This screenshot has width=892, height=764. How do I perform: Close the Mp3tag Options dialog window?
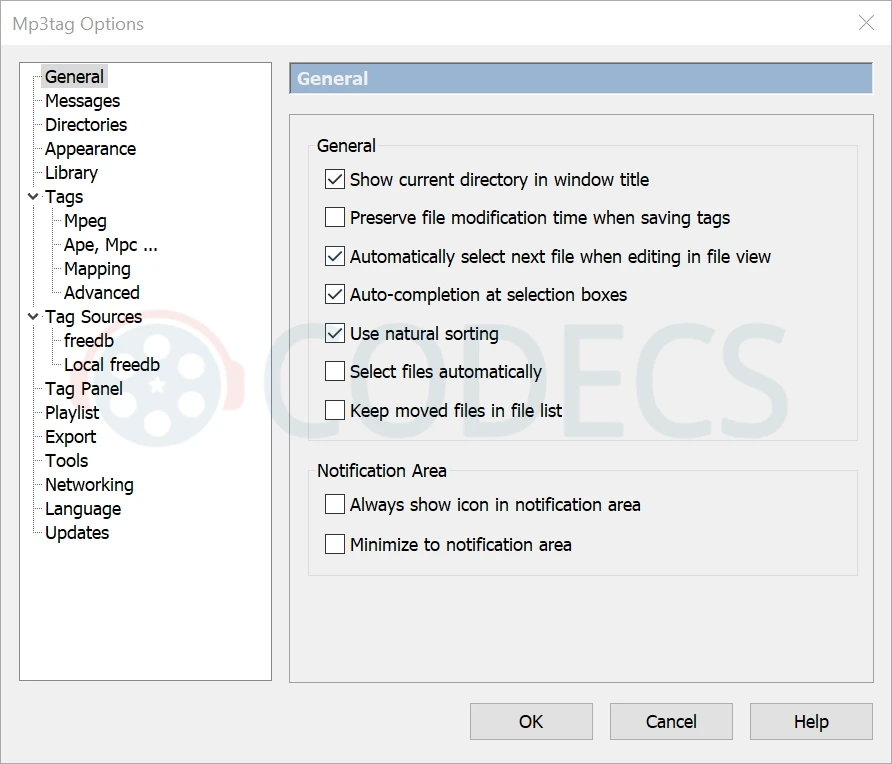point(866,23)
